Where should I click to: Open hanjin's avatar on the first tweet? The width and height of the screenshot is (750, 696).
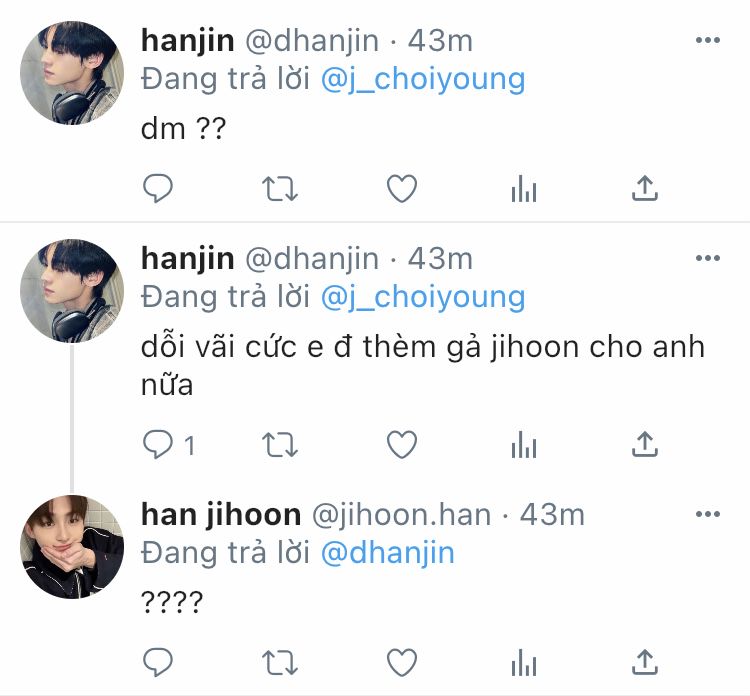72,73
